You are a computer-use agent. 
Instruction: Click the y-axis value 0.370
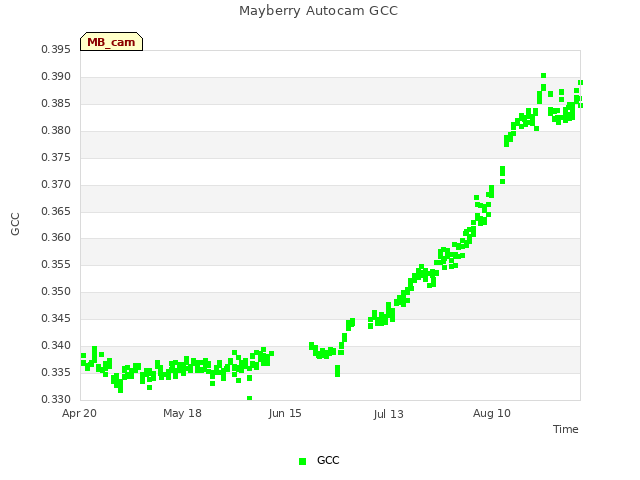tap(56, 184)
